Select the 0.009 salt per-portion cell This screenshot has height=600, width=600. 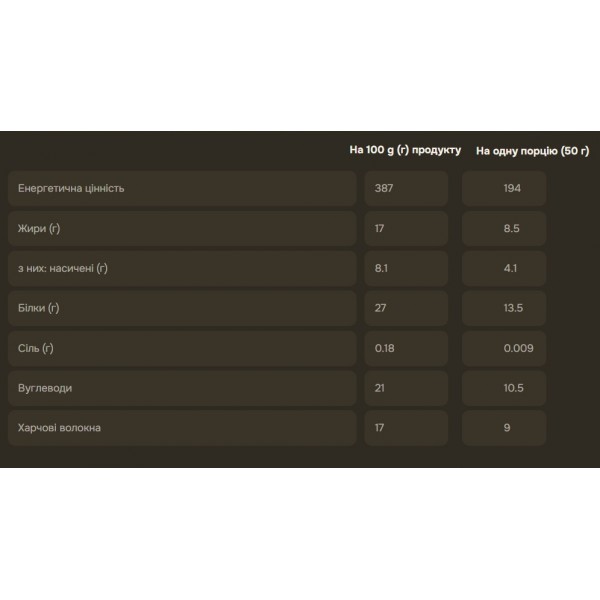tap(504, 348)
